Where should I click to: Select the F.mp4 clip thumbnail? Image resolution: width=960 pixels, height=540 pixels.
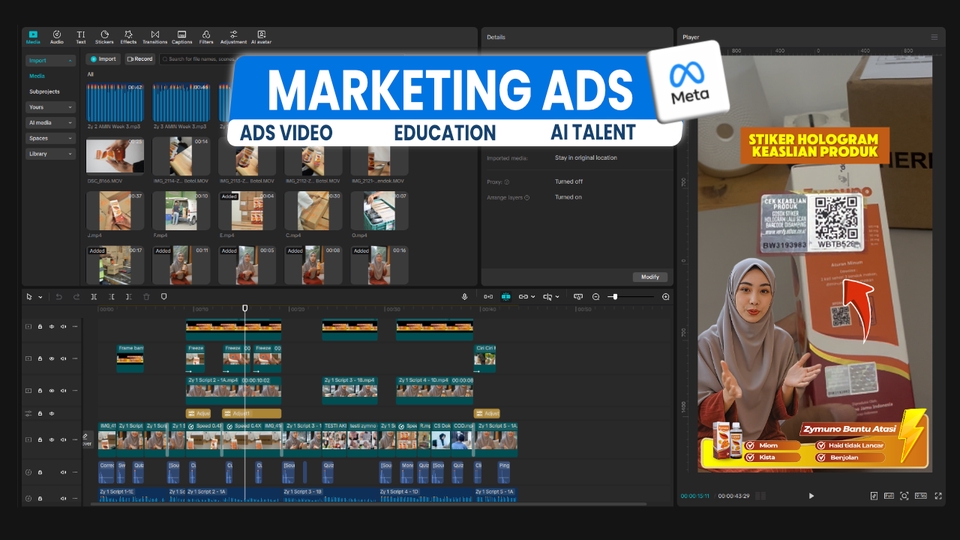point(181,211)
